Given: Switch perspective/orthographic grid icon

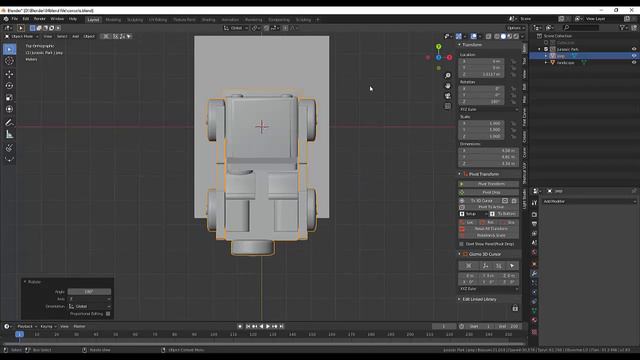Looking at the screenshot, I should pos(448,106).
